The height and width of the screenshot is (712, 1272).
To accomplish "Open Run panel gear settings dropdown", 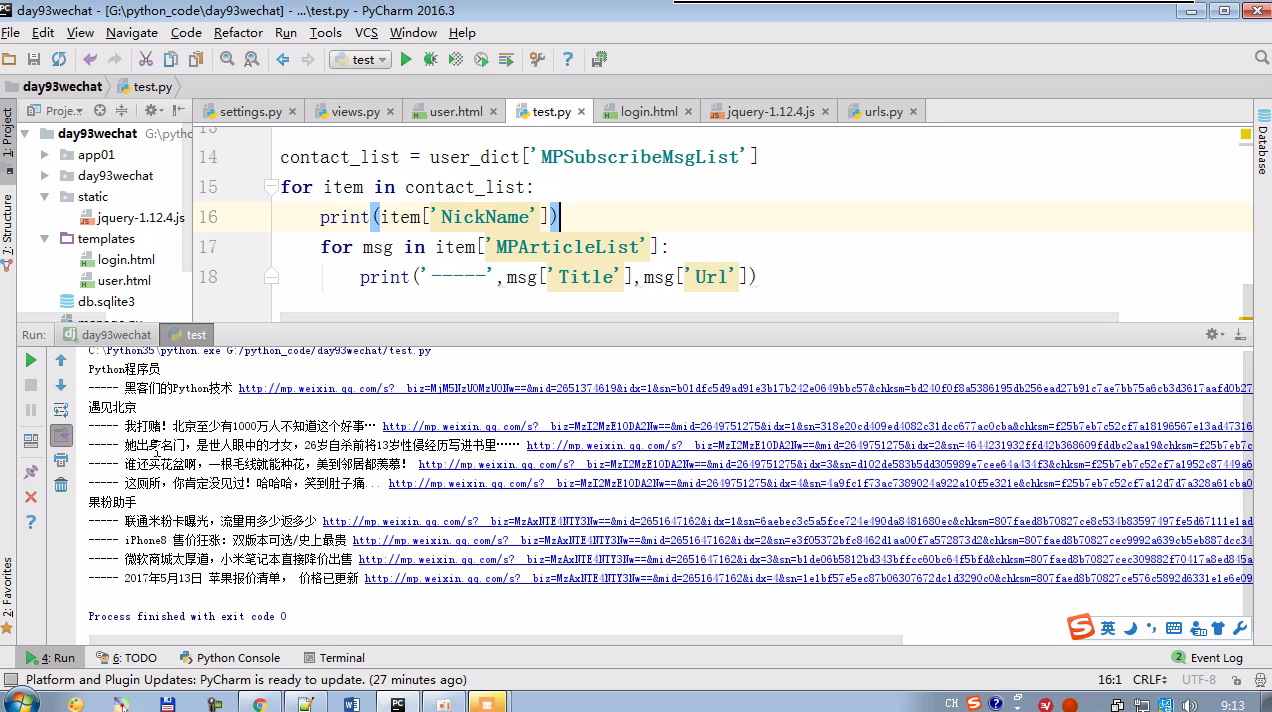I will 1215,334.
